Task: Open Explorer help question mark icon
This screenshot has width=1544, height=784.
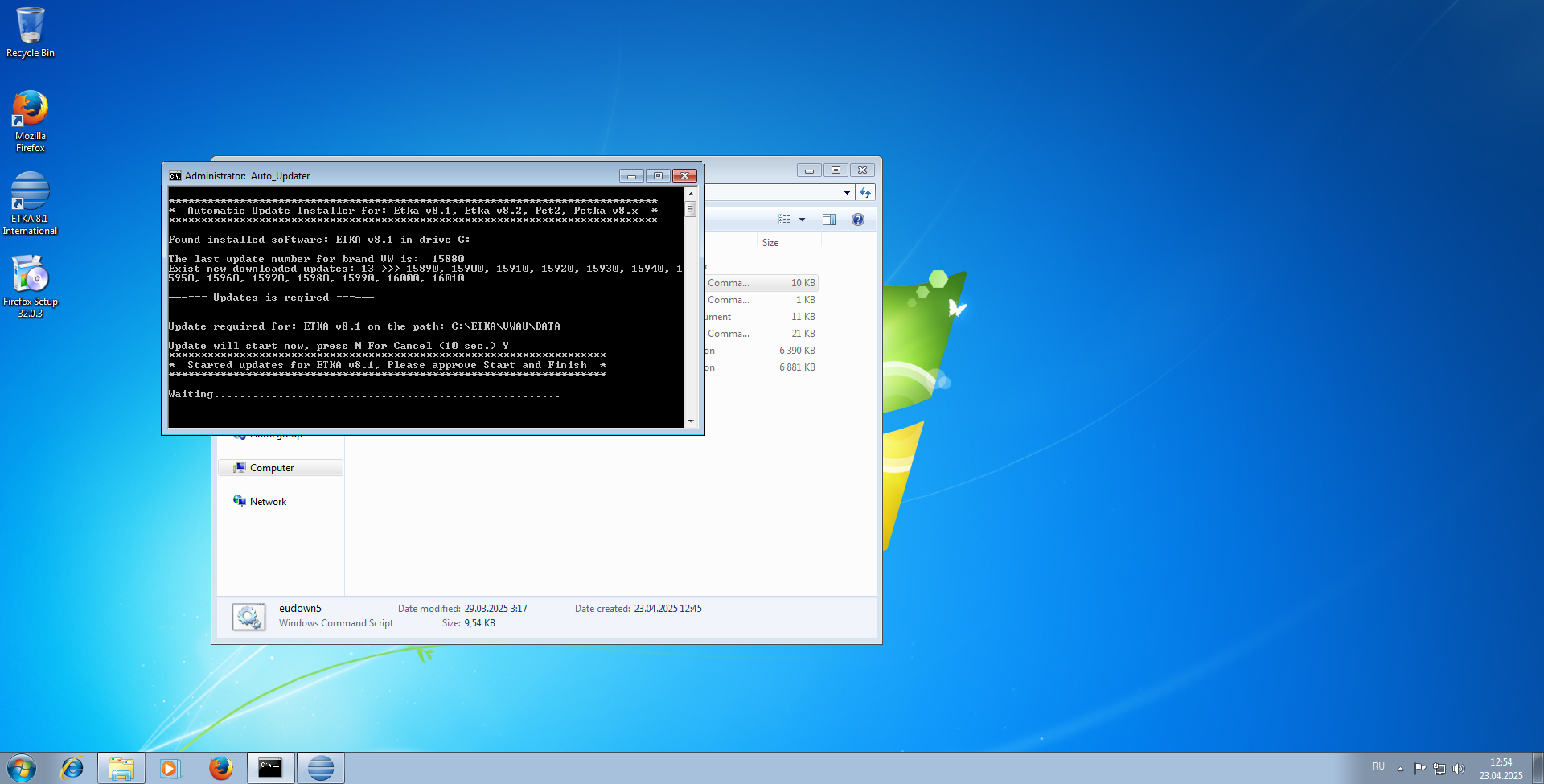Action: [858, 220]
